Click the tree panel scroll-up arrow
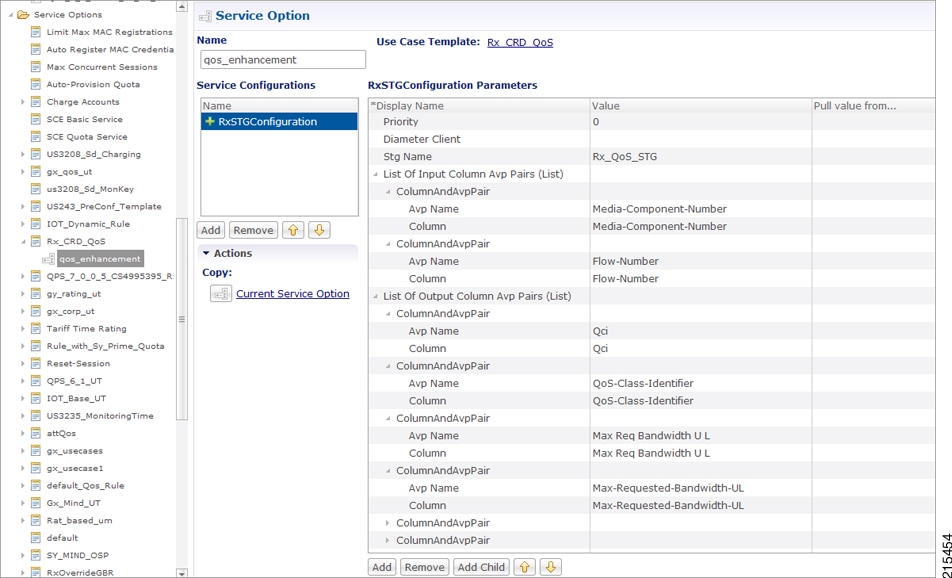952x578 pixels. [x=182, y=7]
